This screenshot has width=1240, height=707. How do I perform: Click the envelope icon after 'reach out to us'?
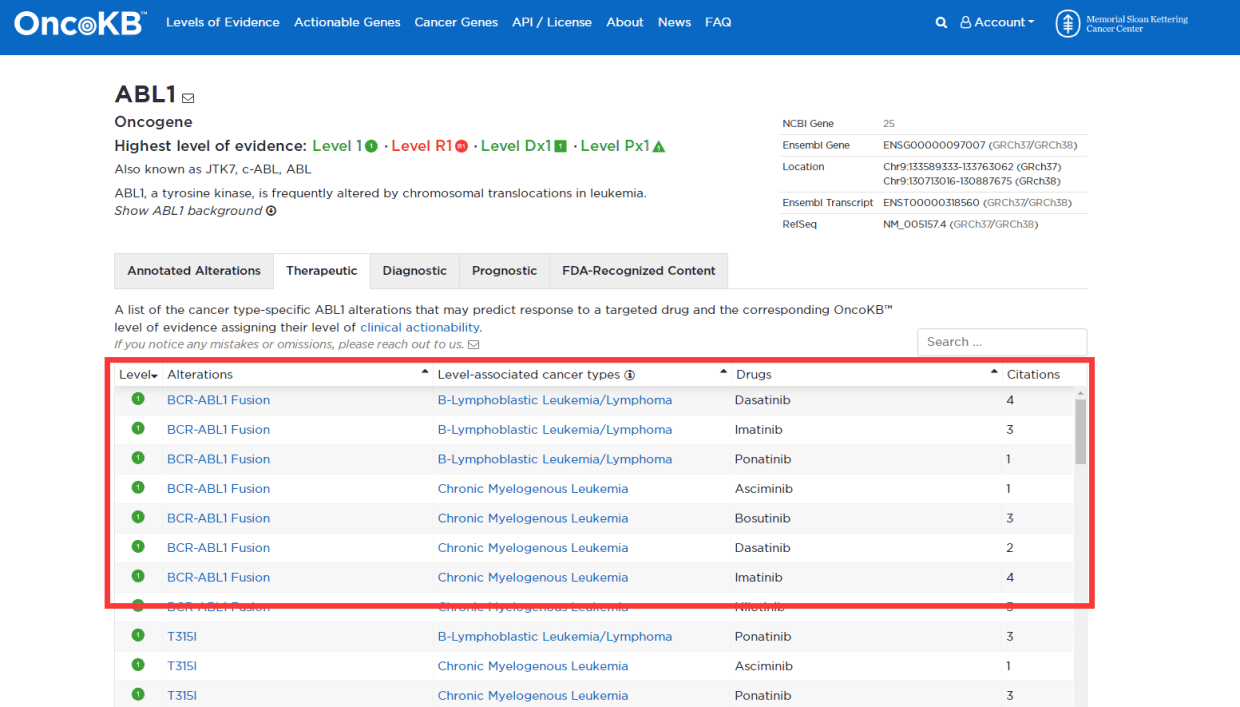474,345
